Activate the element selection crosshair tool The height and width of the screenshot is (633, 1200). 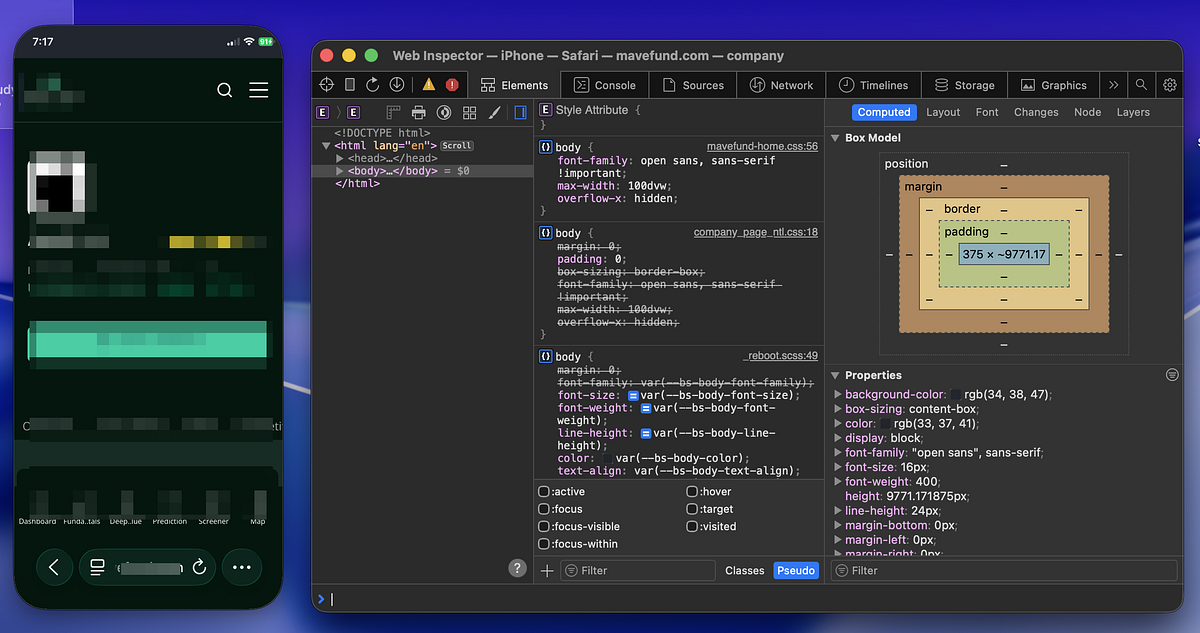[x=327, y=85]
